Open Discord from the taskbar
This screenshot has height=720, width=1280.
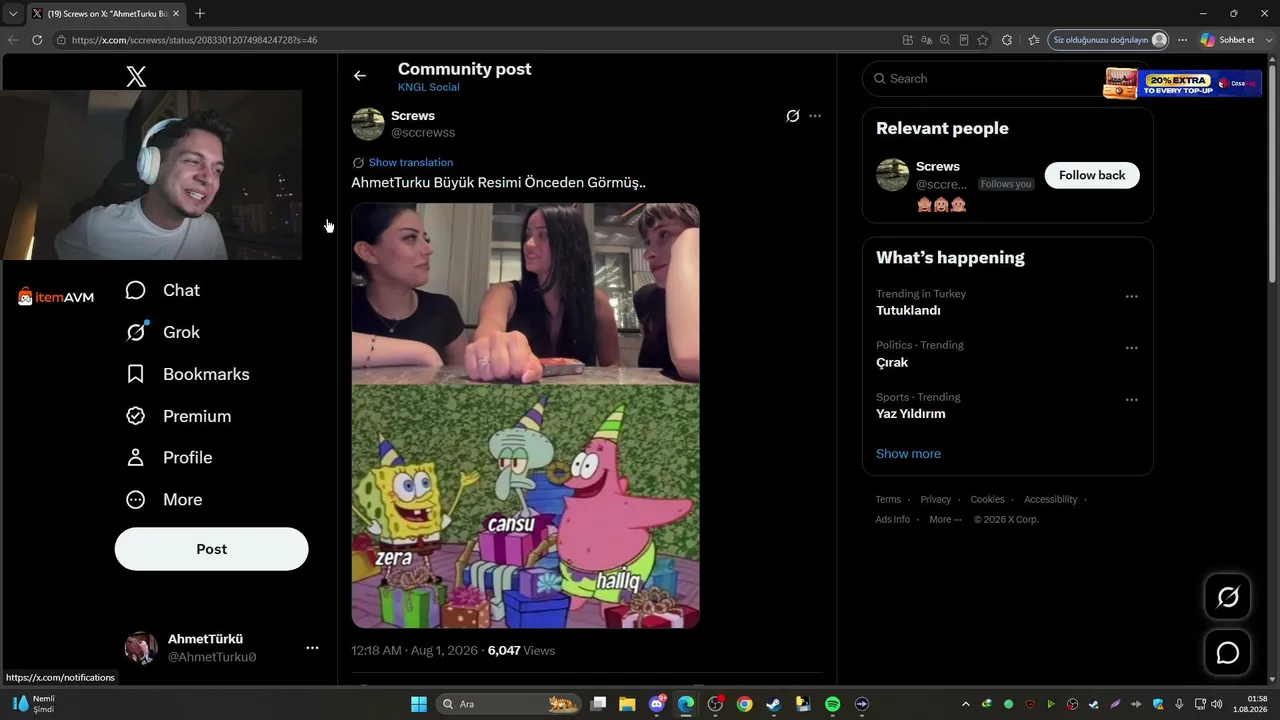[657, 704]
